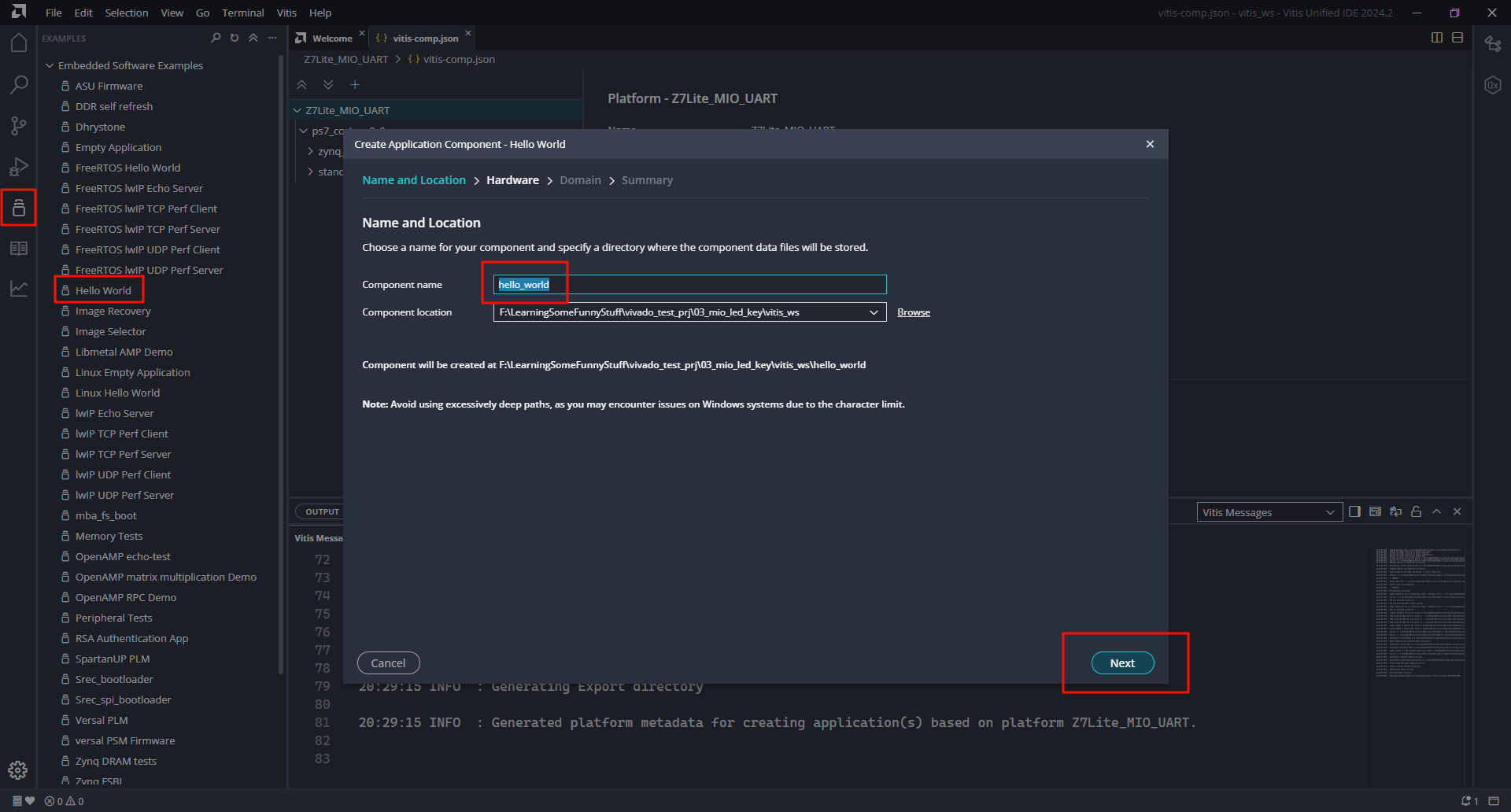Collapse the ps7_cortex tree node
The image size is (1511, 812).
click(x=304, y=131)
